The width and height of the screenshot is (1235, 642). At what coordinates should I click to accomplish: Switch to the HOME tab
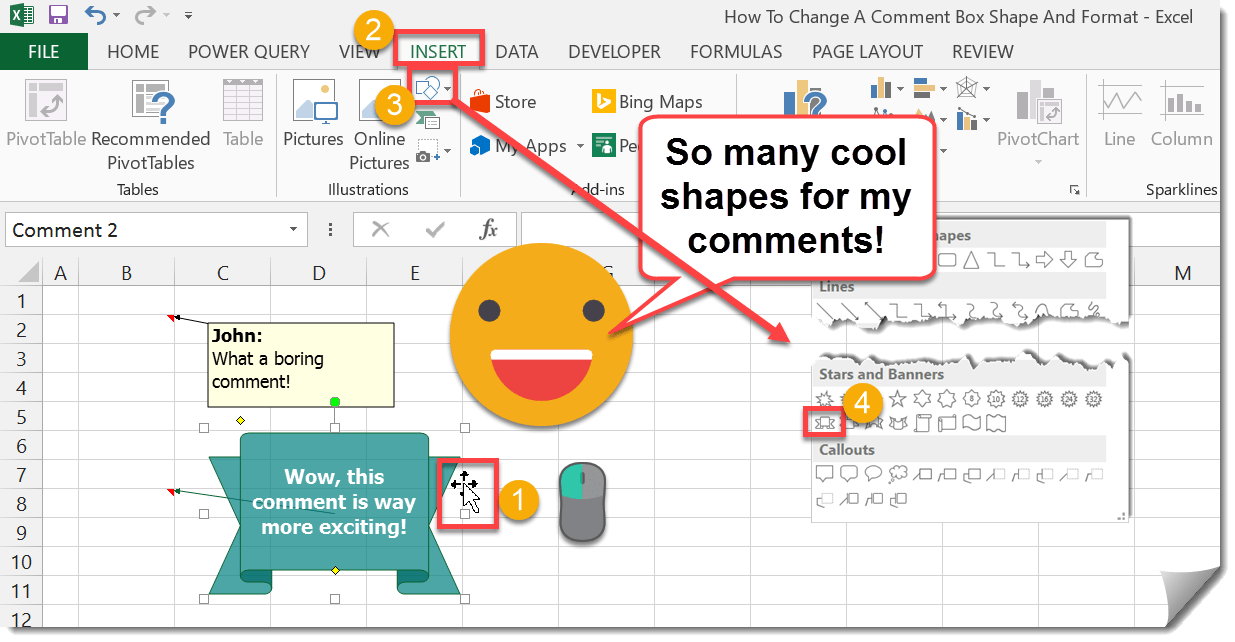[x=133, y=51]
